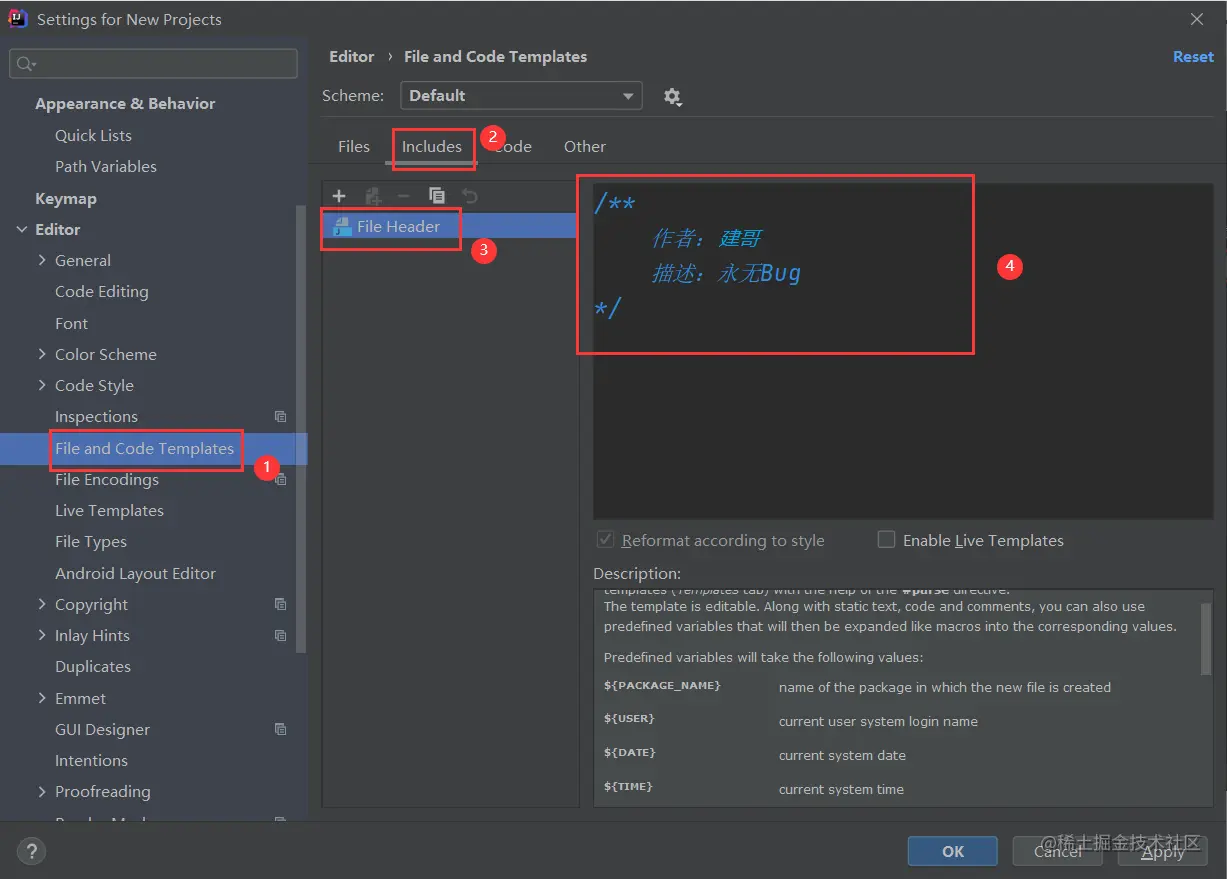The image size is (1227, 879).
Task: Click the Remove Template minus icon
Action: [x=404, y=196]
